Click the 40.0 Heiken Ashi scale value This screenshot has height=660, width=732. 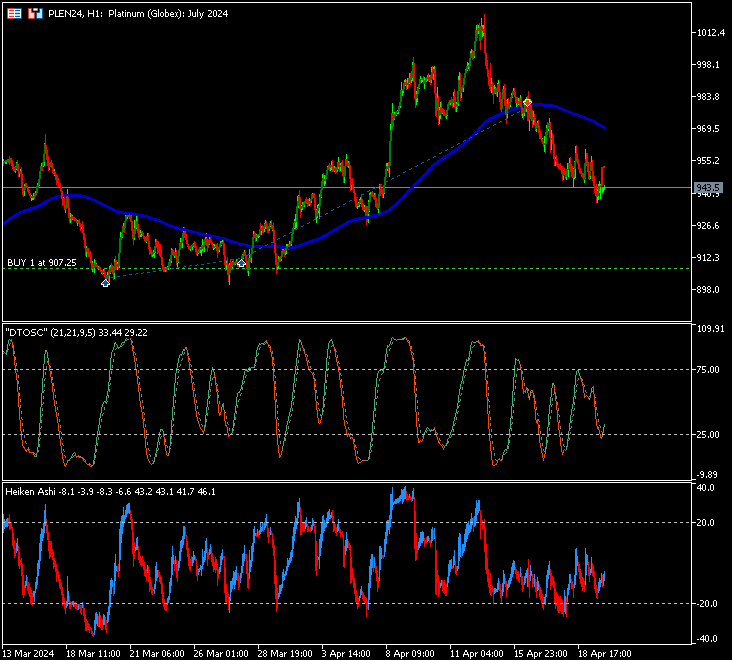705,488
